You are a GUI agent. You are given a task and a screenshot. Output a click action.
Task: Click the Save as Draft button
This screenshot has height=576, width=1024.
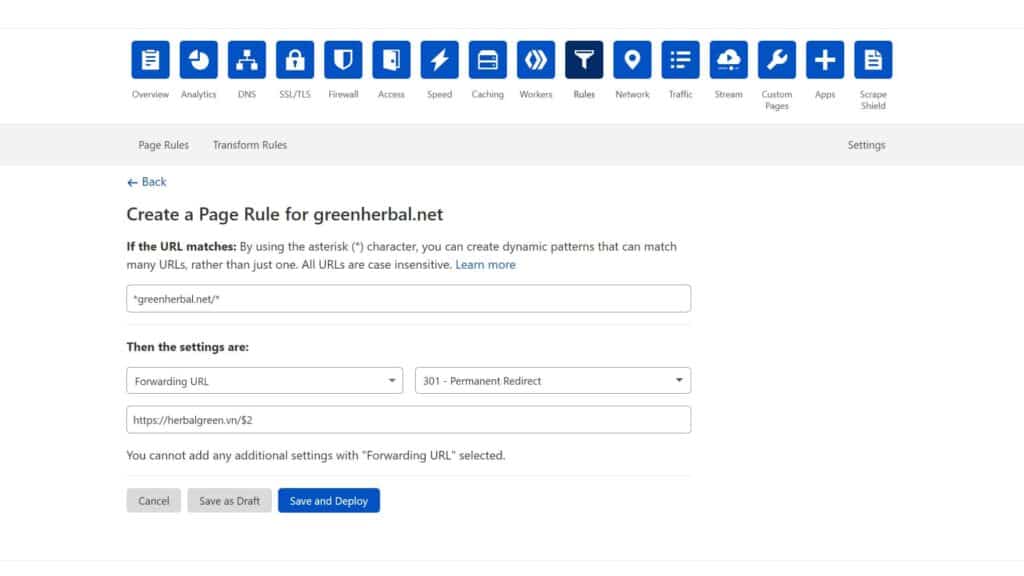(x=229, y=501)
